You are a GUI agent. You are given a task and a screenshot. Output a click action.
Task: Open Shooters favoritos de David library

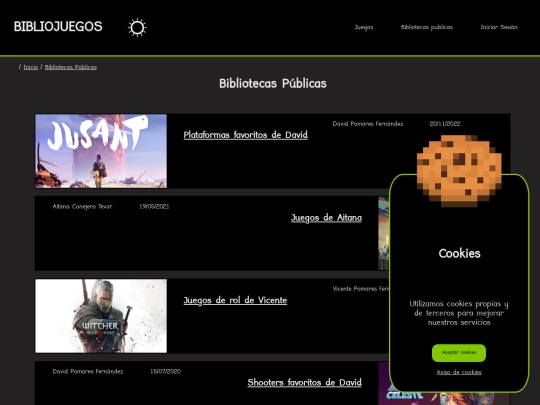(x=304, y=382)
